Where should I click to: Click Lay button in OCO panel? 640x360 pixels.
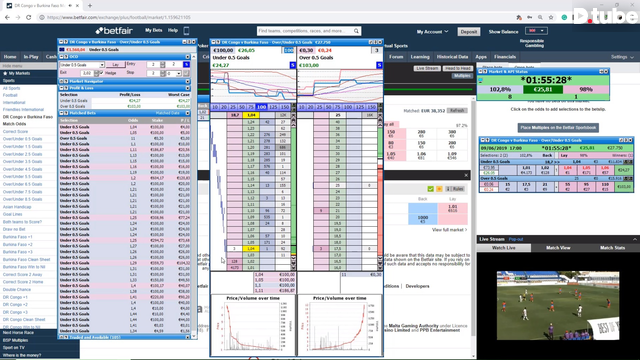click(x=116, y=64)
